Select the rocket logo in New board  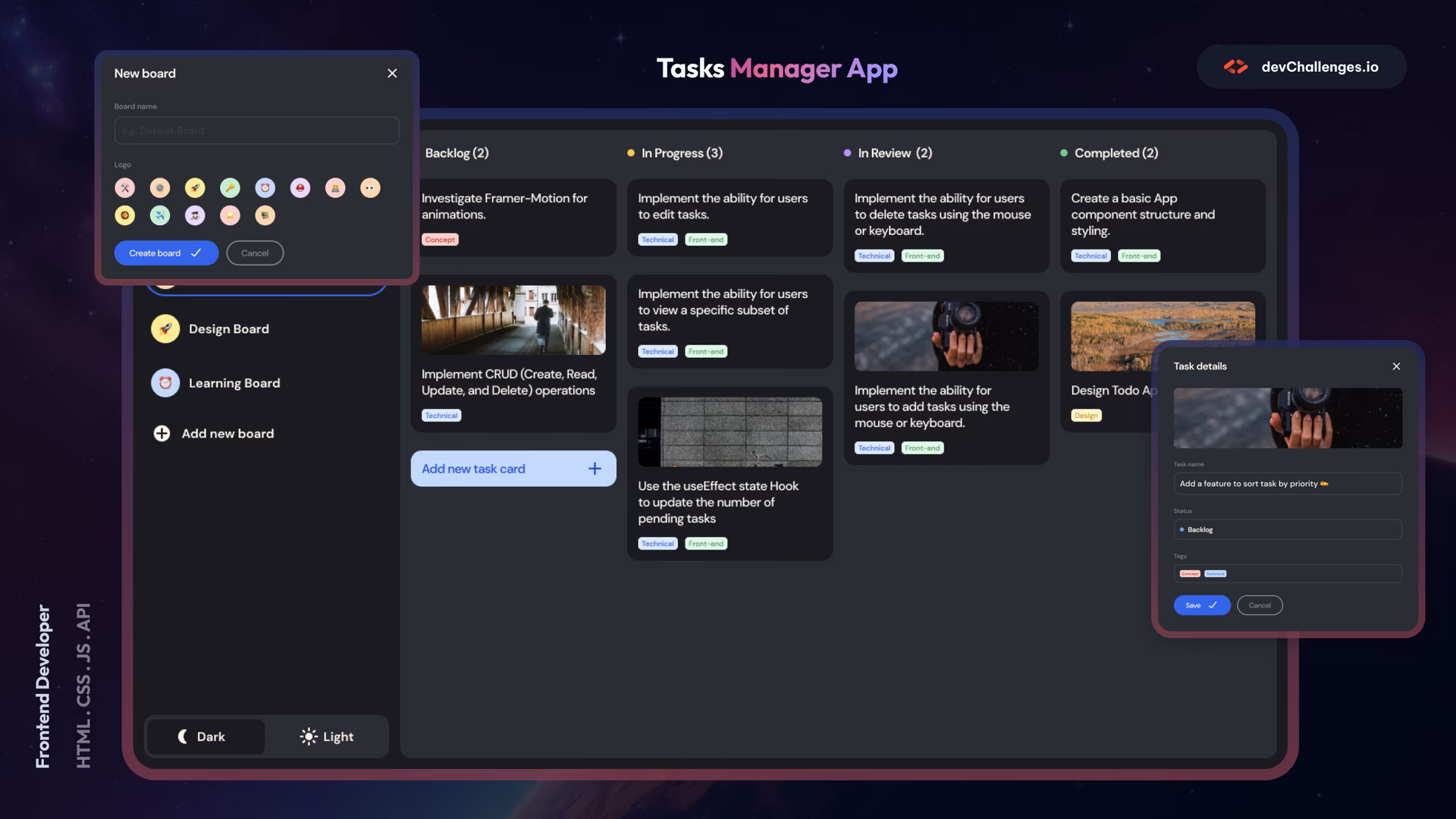coord(195,188)
